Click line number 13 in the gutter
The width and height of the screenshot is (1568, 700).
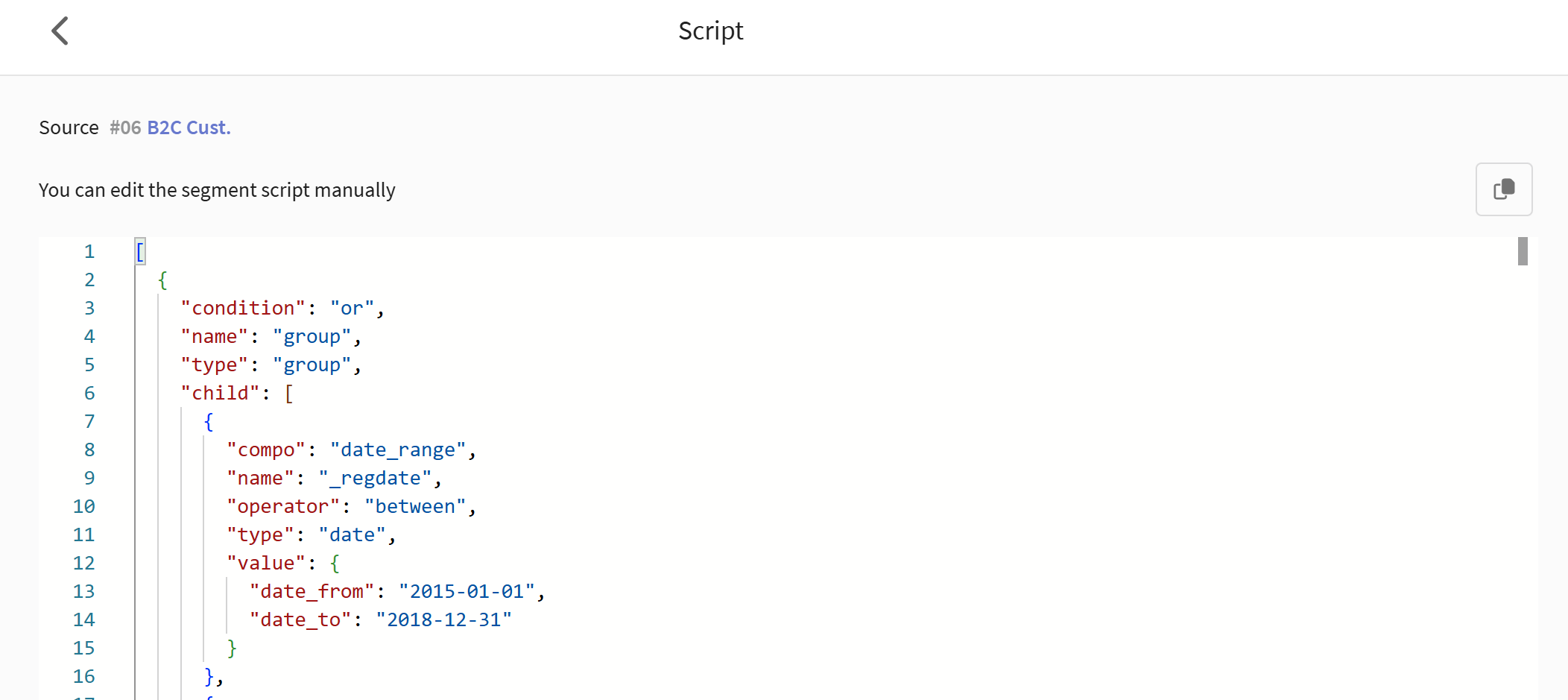83,591
